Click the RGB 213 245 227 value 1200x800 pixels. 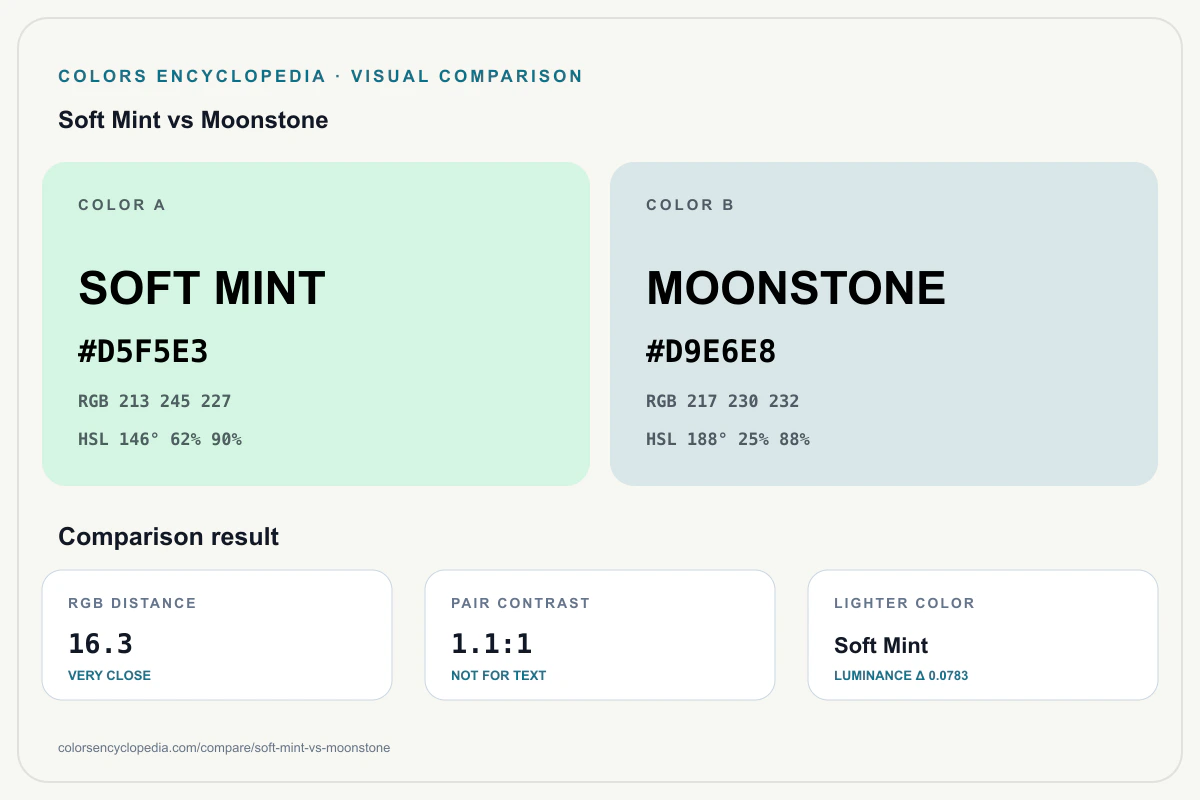[155, 401]
